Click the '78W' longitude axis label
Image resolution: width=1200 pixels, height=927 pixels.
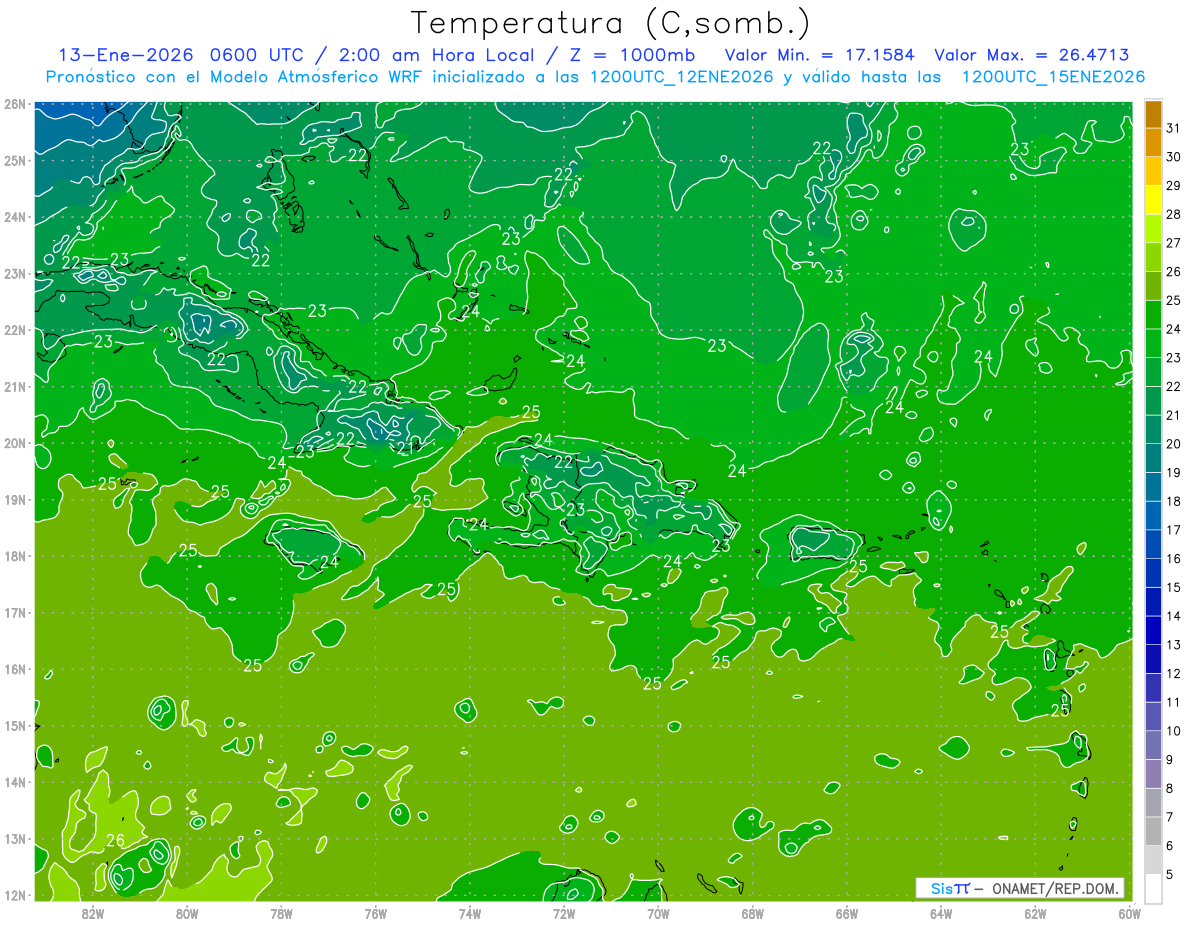pyautogui.click(x=282, y=913)
